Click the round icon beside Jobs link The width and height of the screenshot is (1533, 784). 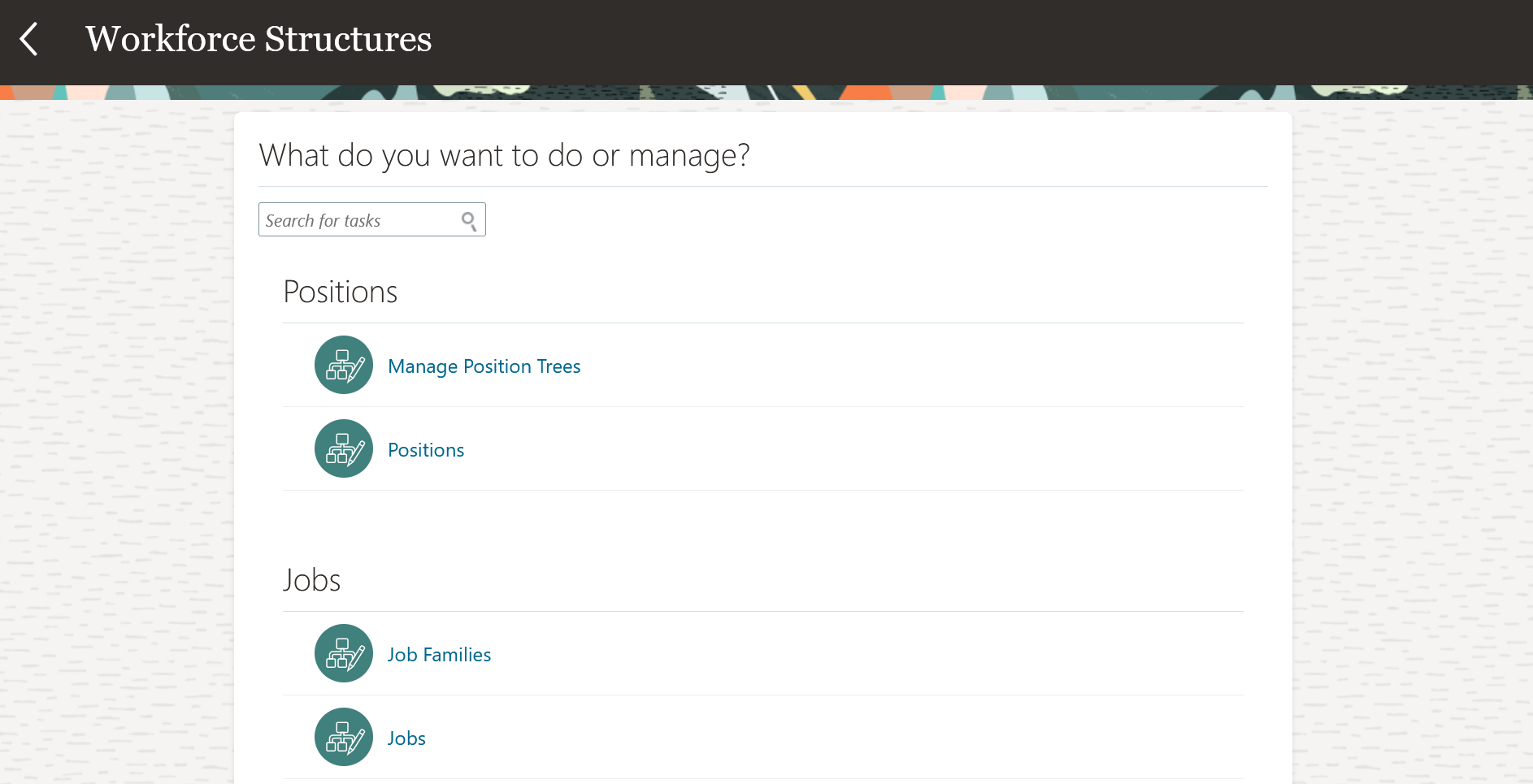pyautogui.click(x=344, y=737)
